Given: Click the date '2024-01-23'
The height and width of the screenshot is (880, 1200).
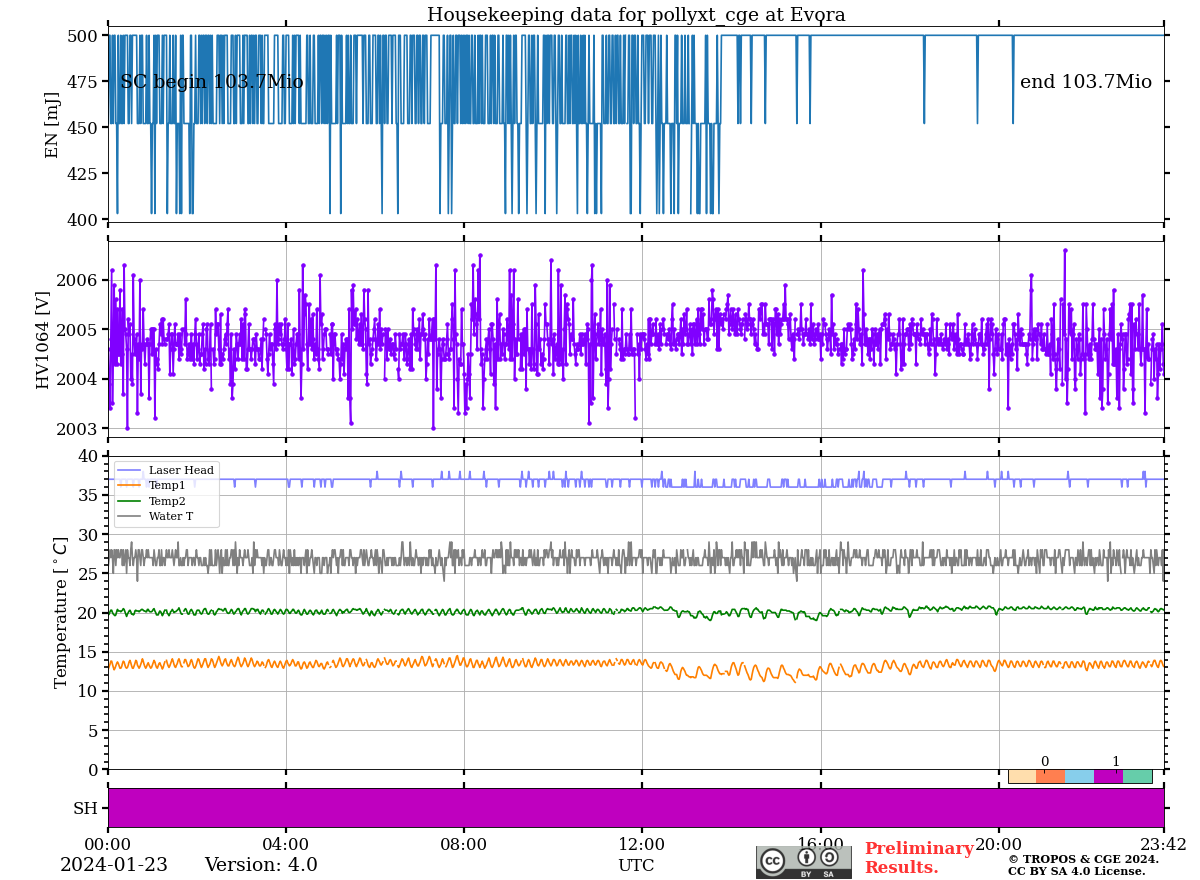Looking at the screenshot, I should (114, 865).
